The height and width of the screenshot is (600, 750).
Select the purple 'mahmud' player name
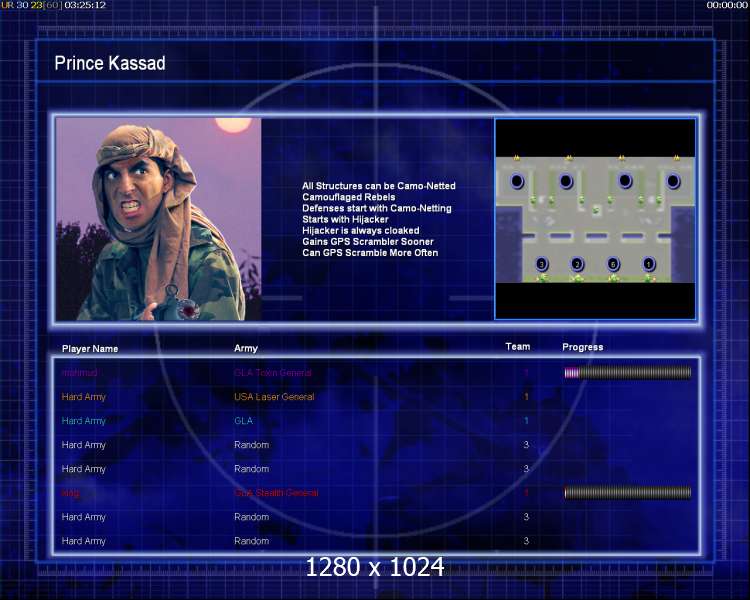pos(79,373)
